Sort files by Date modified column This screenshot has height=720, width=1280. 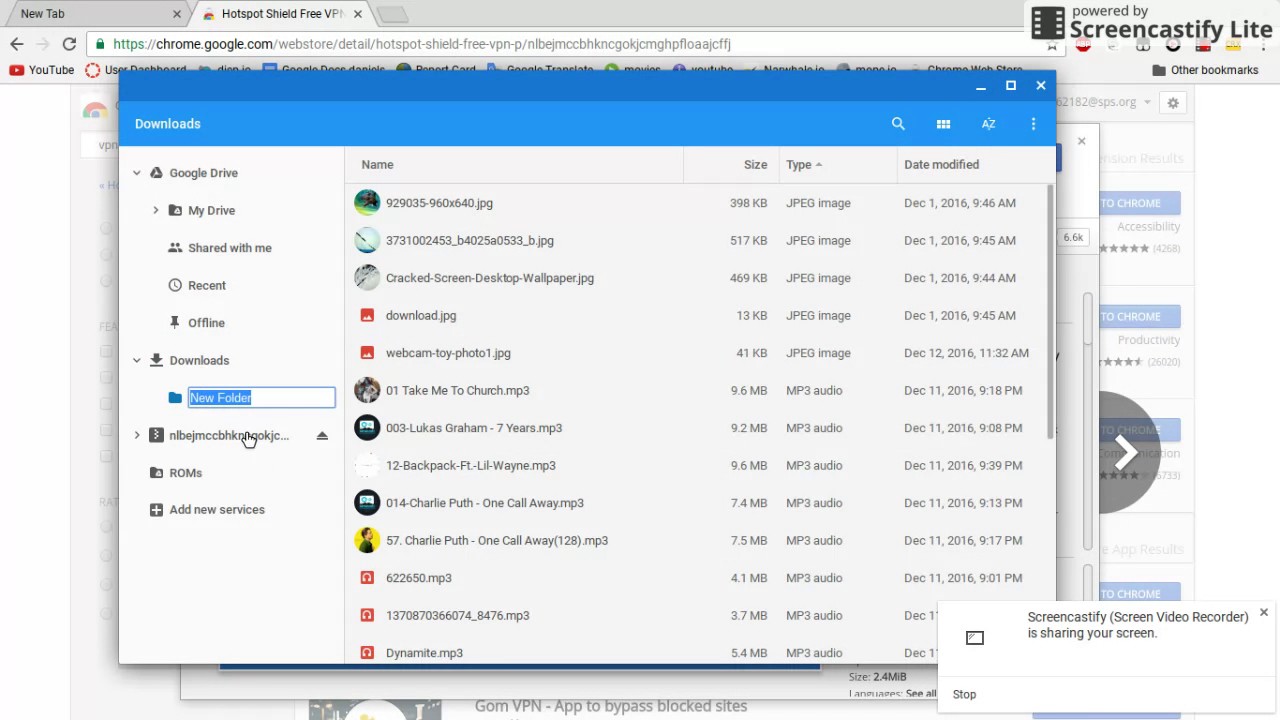coord(974,165)
